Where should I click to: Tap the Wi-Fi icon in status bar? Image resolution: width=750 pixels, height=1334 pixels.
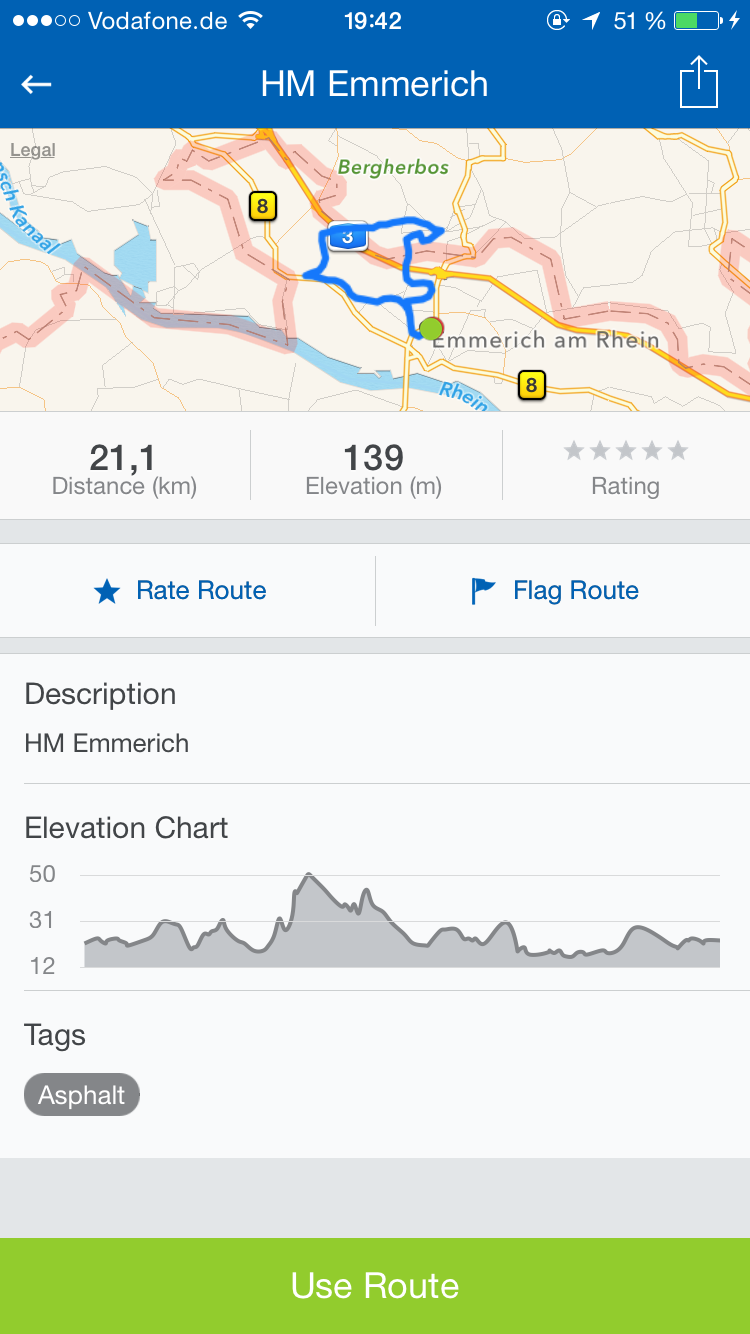(252, 21)
